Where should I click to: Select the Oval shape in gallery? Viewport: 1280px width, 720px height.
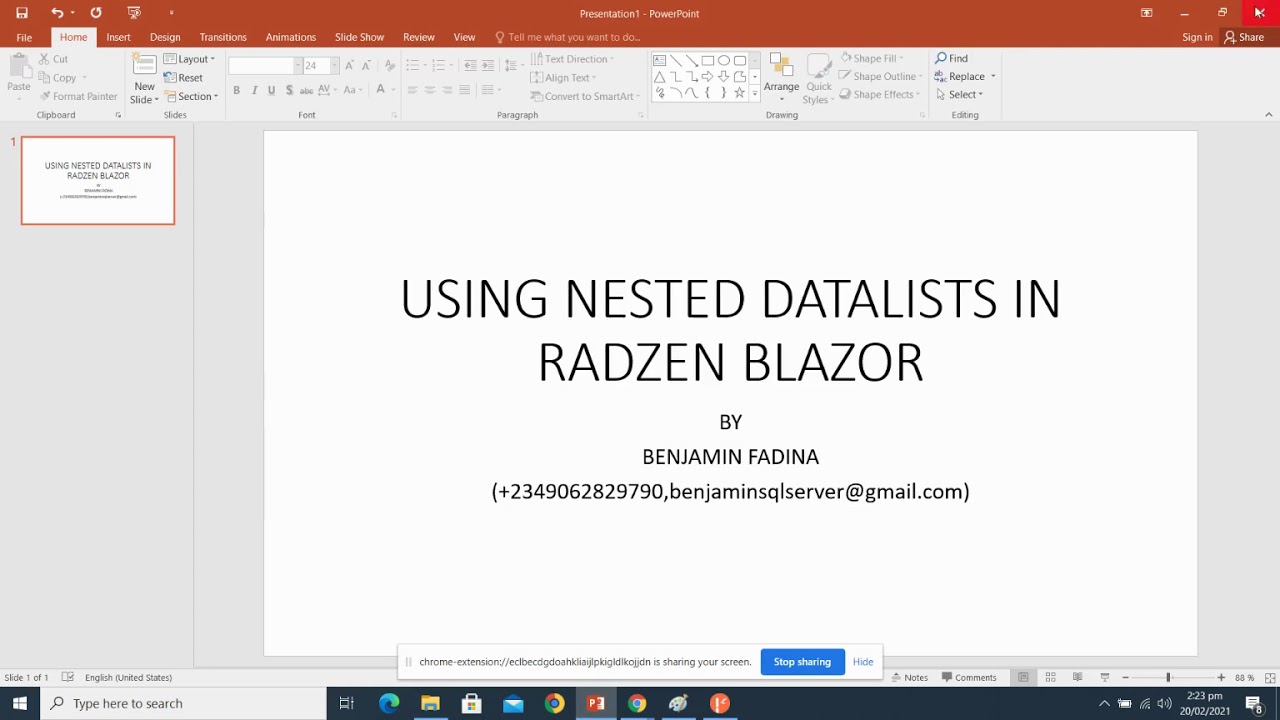(x=723, y=60)
